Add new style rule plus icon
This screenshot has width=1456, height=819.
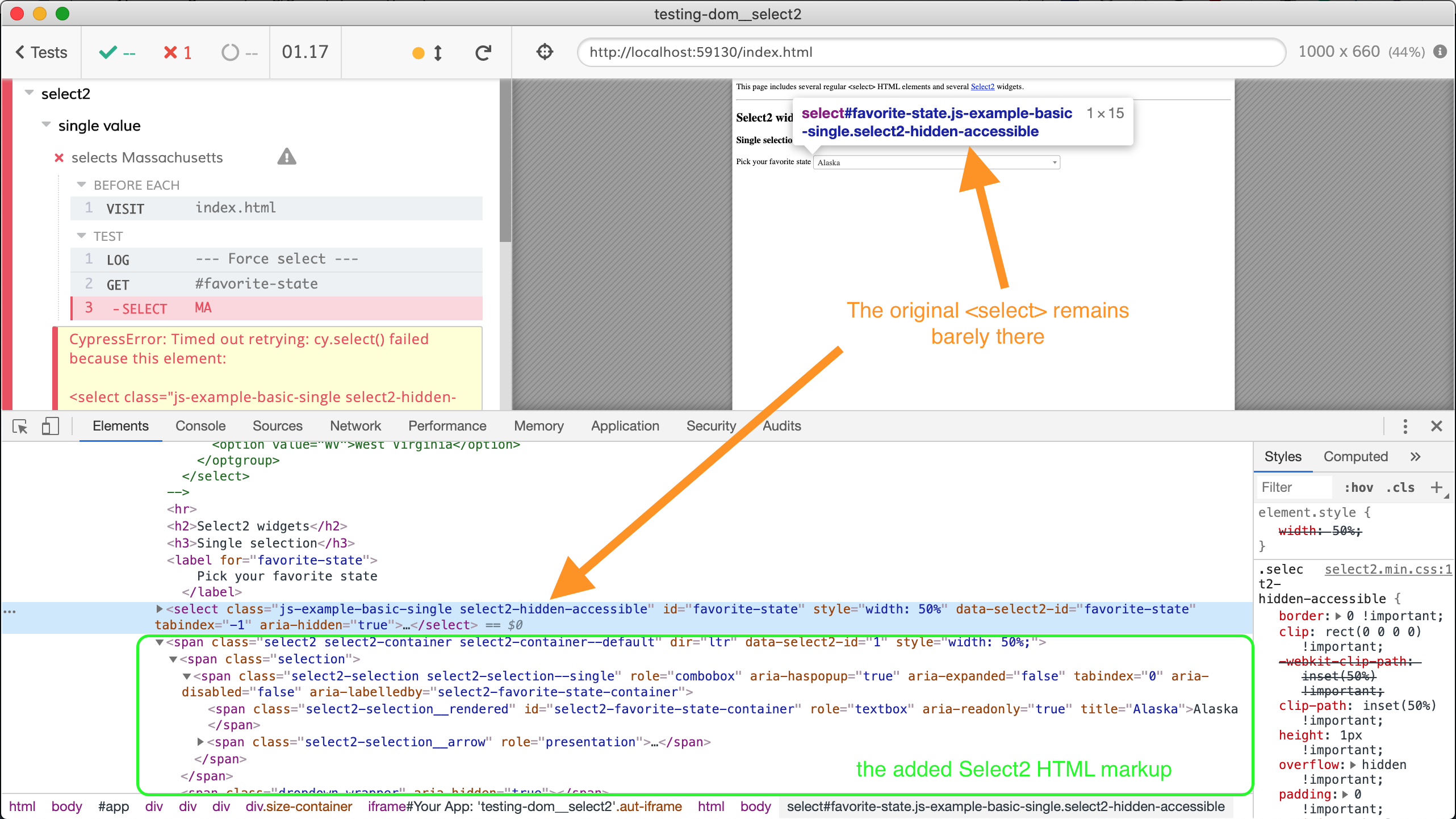pyautogui.click(x=1436, y=487)
